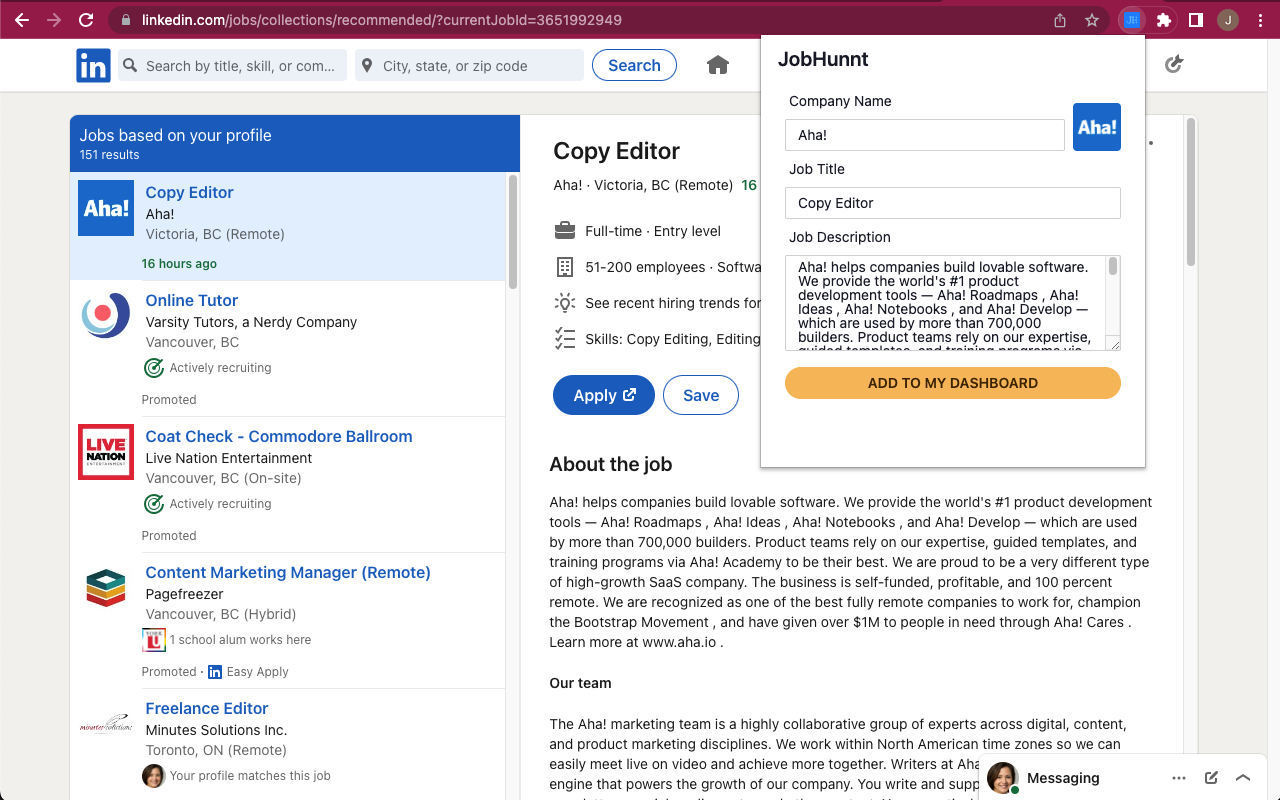
Task: Select the LinkedIn home icon
Action: point(717,64)
